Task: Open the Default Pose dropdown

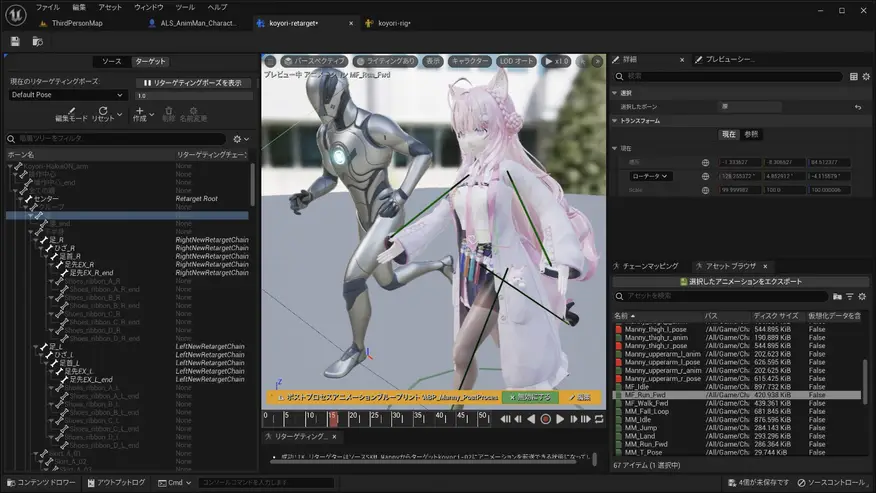Action: click(68, 95)
